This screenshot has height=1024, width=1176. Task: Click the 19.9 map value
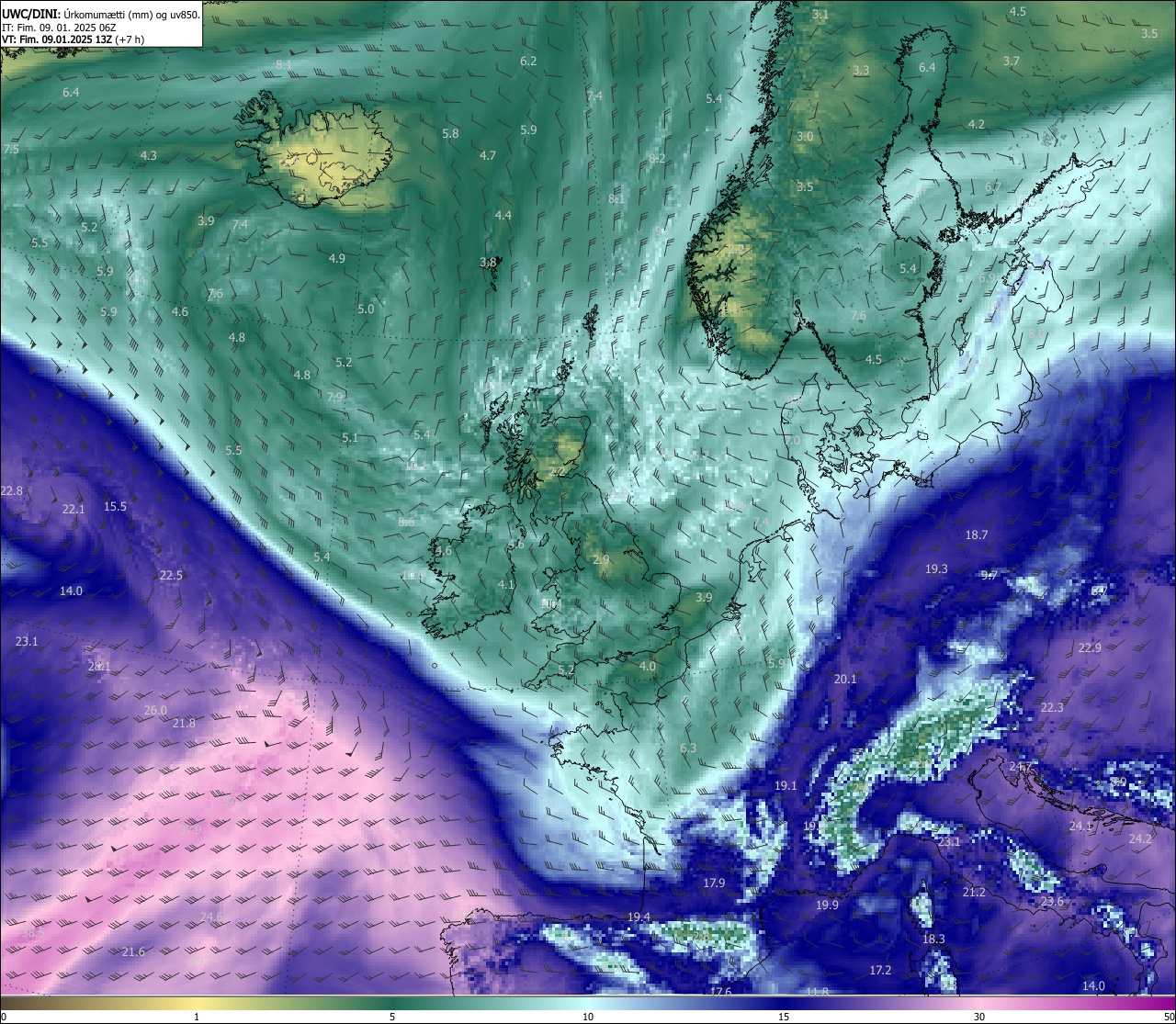827,906
